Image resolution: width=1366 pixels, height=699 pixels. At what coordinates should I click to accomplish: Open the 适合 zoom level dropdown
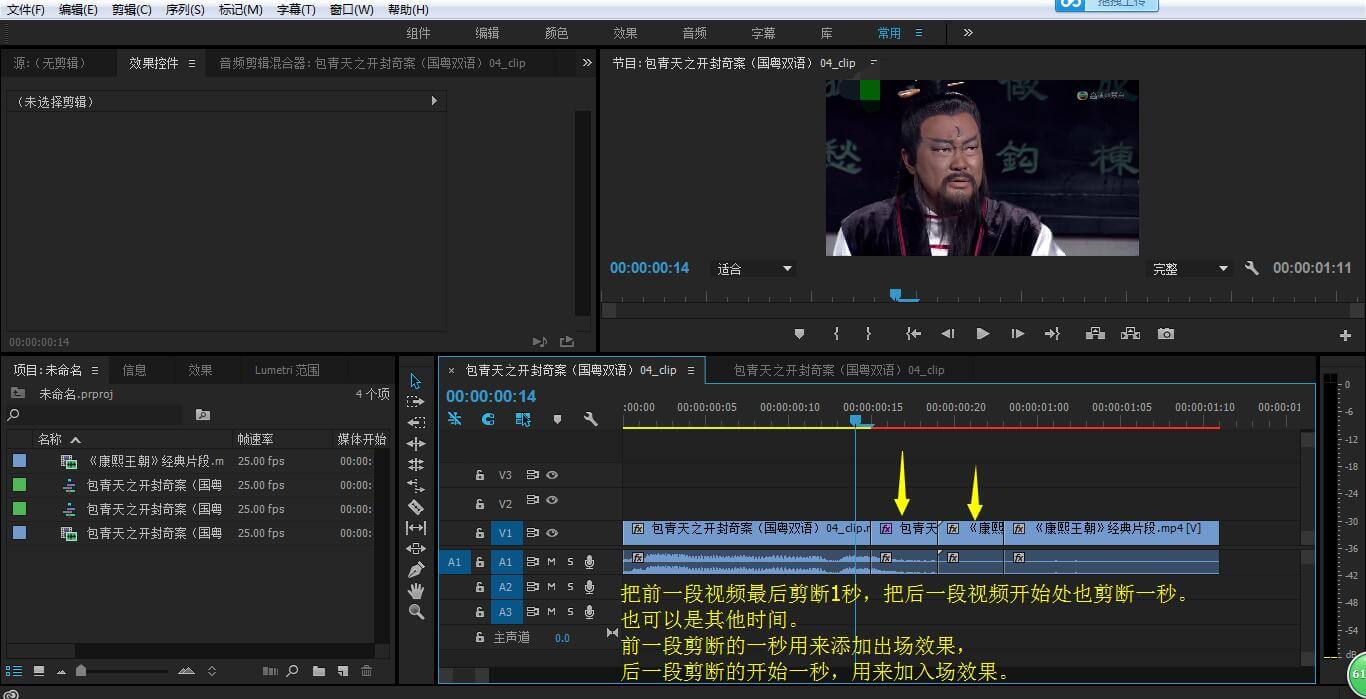pos(754,269)
